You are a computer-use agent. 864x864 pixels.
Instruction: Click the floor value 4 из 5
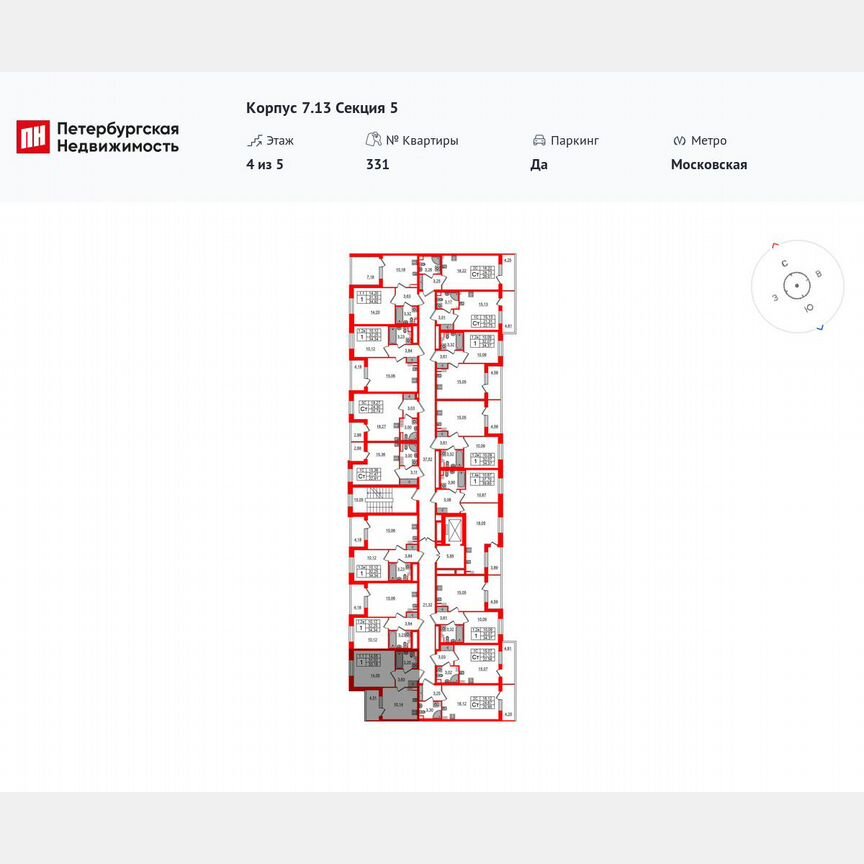[264, 164]
